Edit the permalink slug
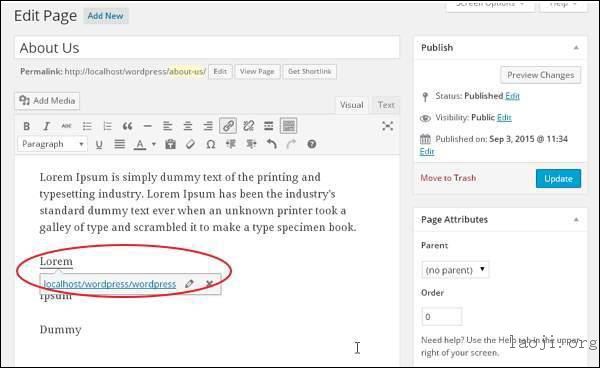Screen dimensions: 600x368 (x=220, y=72)
